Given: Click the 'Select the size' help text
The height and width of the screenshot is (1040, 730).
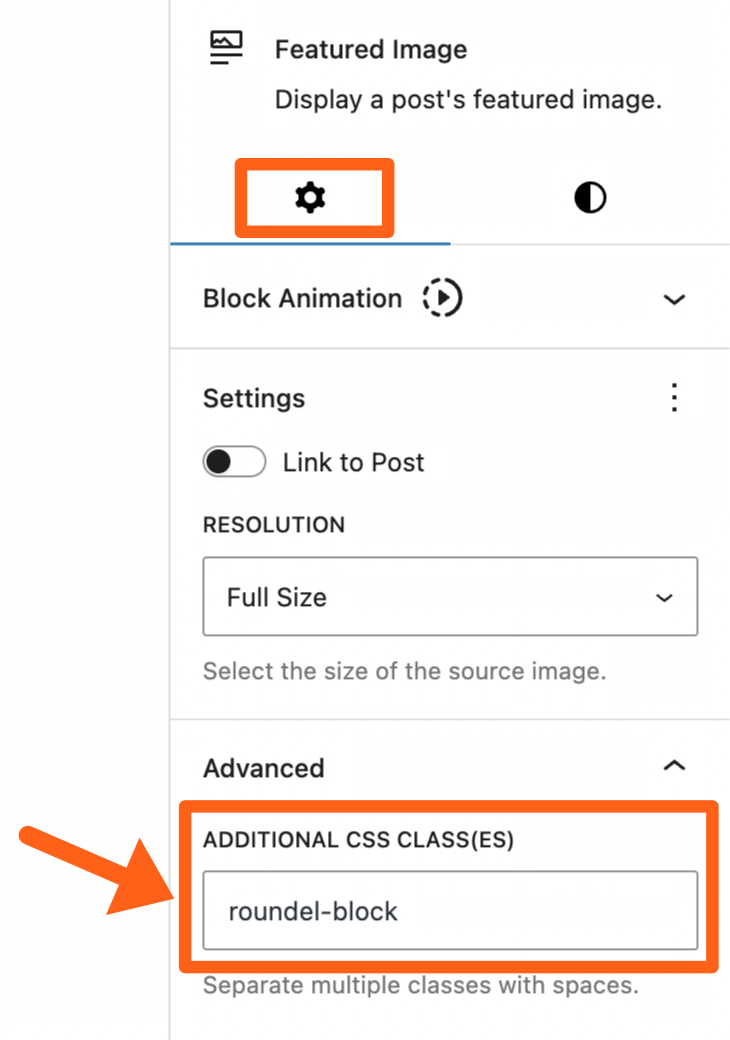Looking at the screenshot, I should tap(404, 670).
